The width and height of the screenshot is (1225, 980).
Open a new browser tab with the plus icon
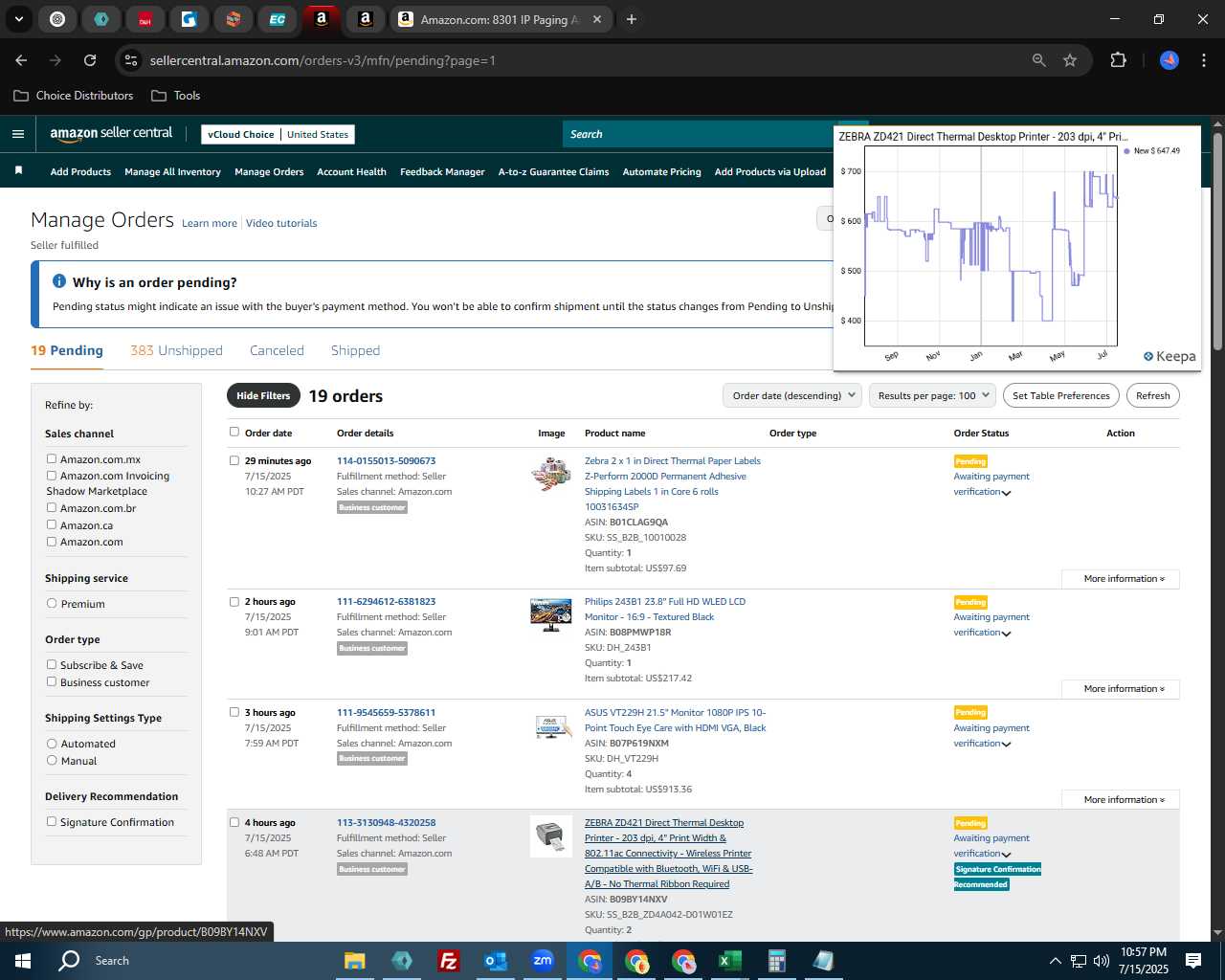[x=631, y=19]
